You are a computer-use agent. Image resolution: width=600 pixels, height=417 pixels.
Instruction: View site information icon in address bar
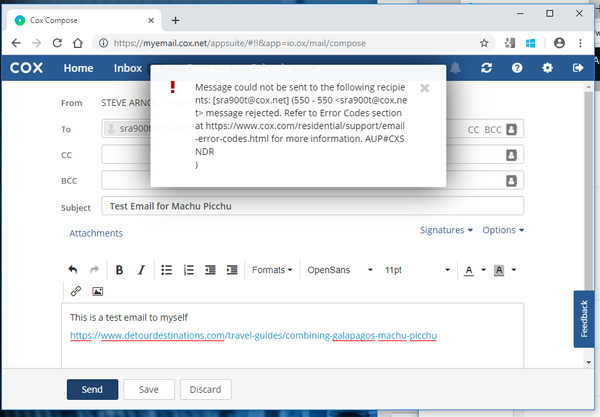click(x=103, y=43)
